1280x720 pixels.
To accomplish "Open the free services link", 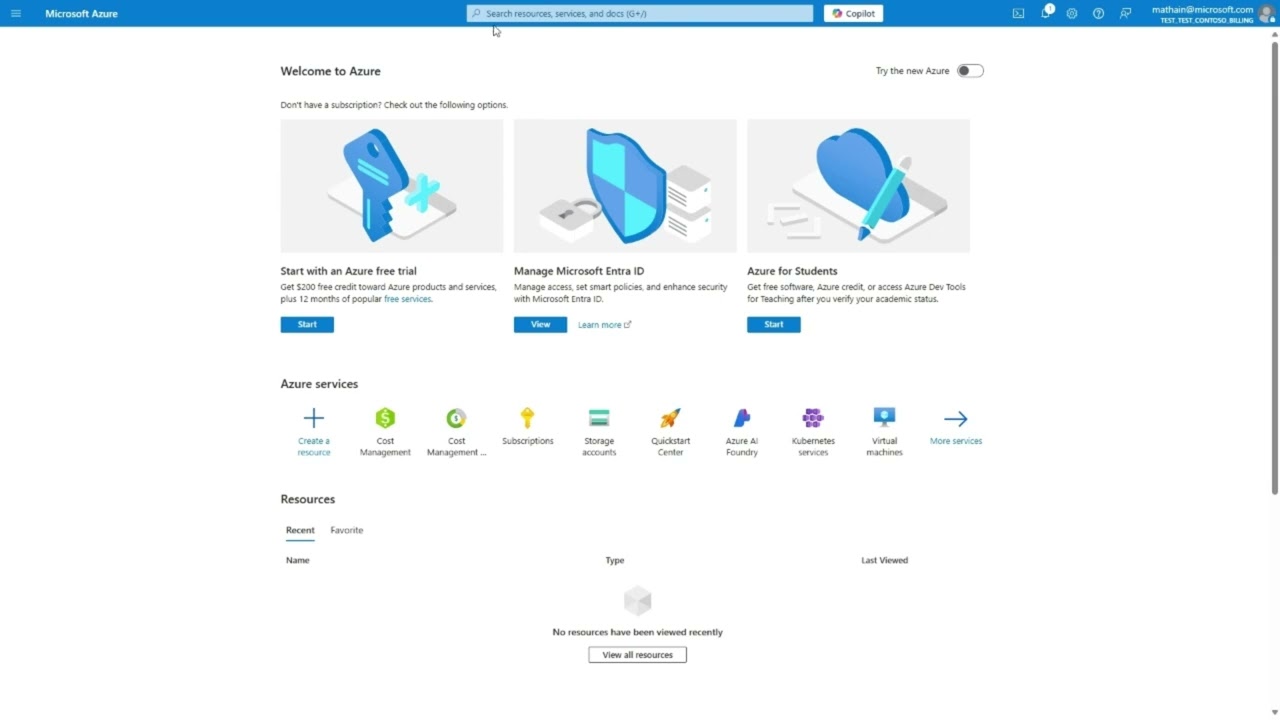I will click(x=407, y=299).
